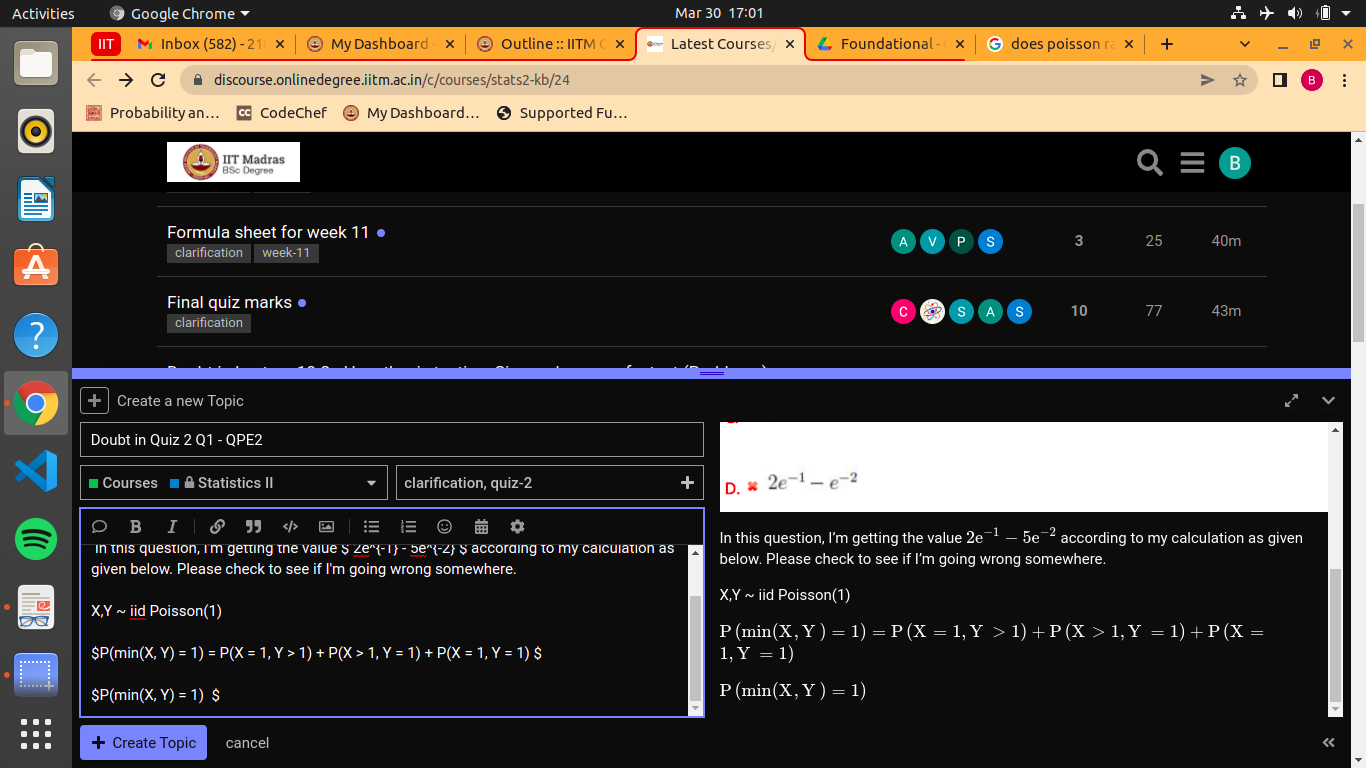Viewport: 1366px width, 768px height.
Task: Switch to the Foundational browser tab
Action: tap(887, 44)
